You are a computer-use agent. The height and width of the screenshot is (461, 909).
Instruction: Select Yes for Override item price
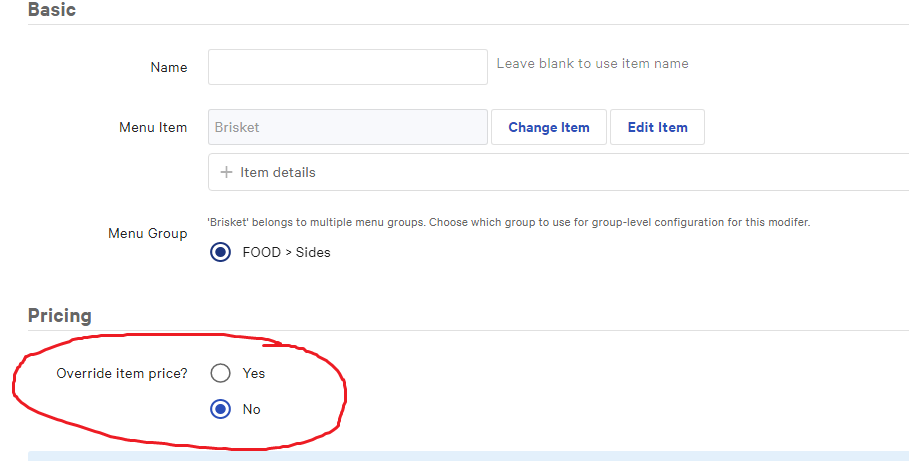pyautogui.click(x=221, y=373)
